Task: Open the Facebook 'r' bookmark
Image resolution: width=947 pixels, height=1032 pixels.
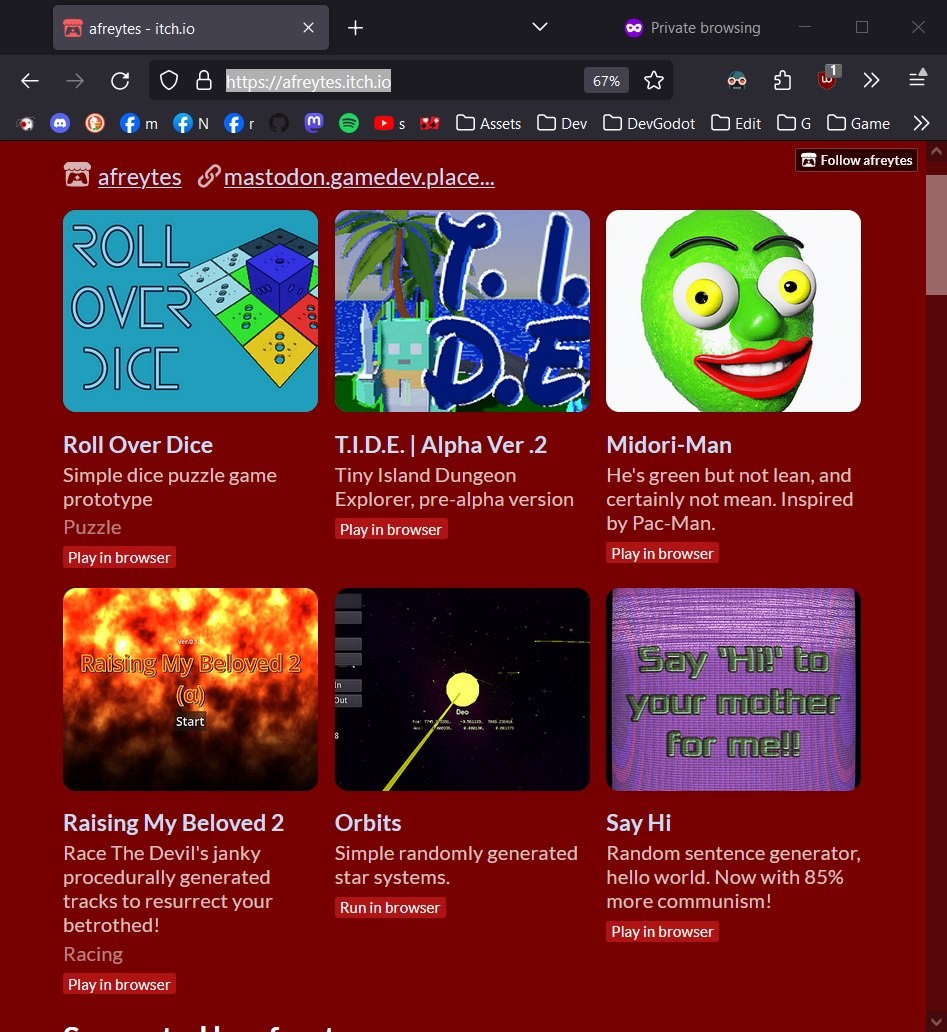Action: point(240,123)
